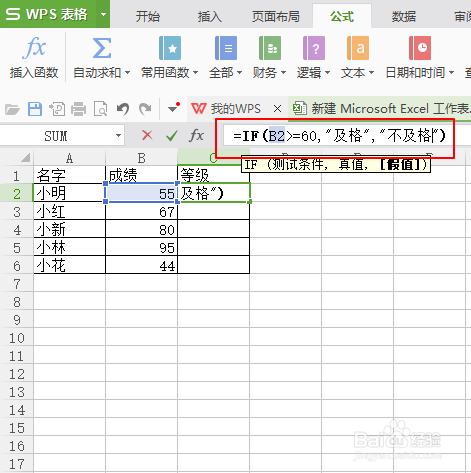Select row 17 header

(x=17, y=464)
